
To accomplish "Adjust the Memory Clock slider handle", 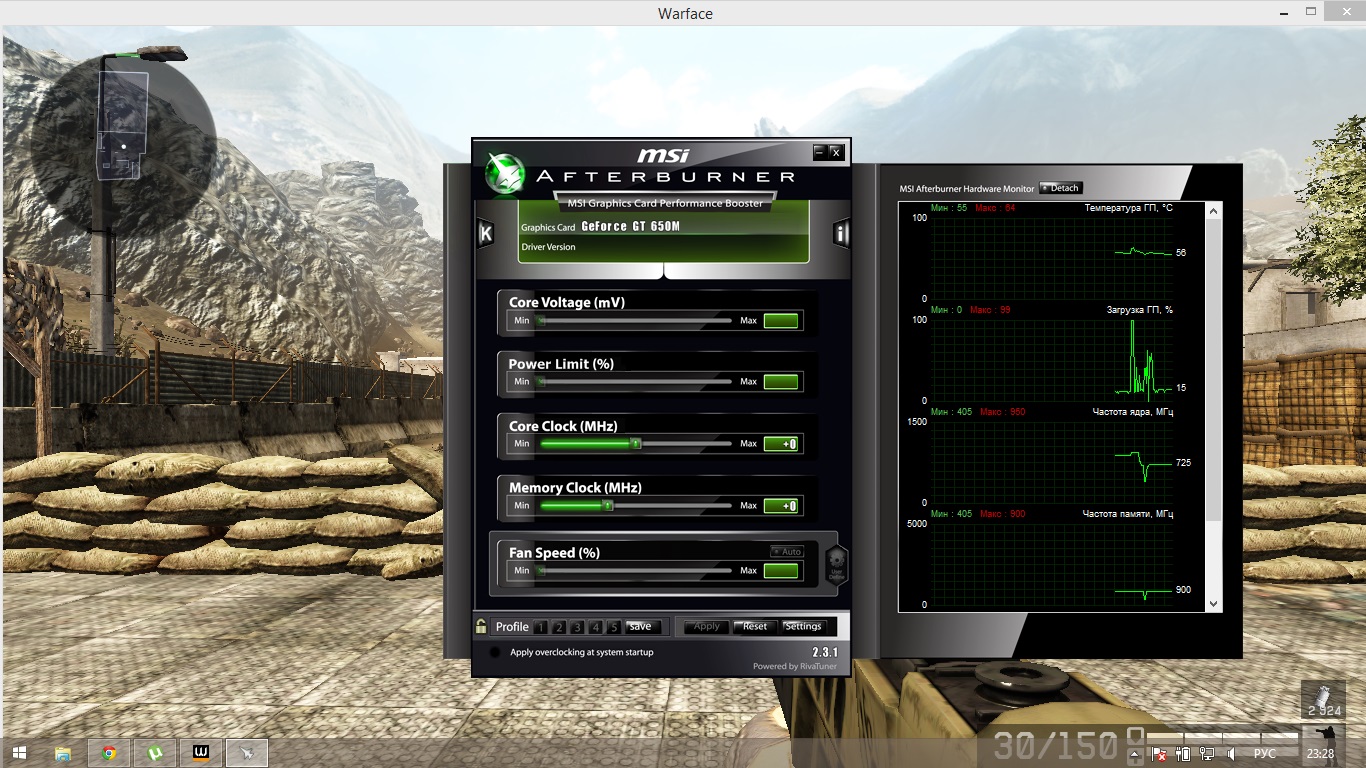I will point(607,506).
